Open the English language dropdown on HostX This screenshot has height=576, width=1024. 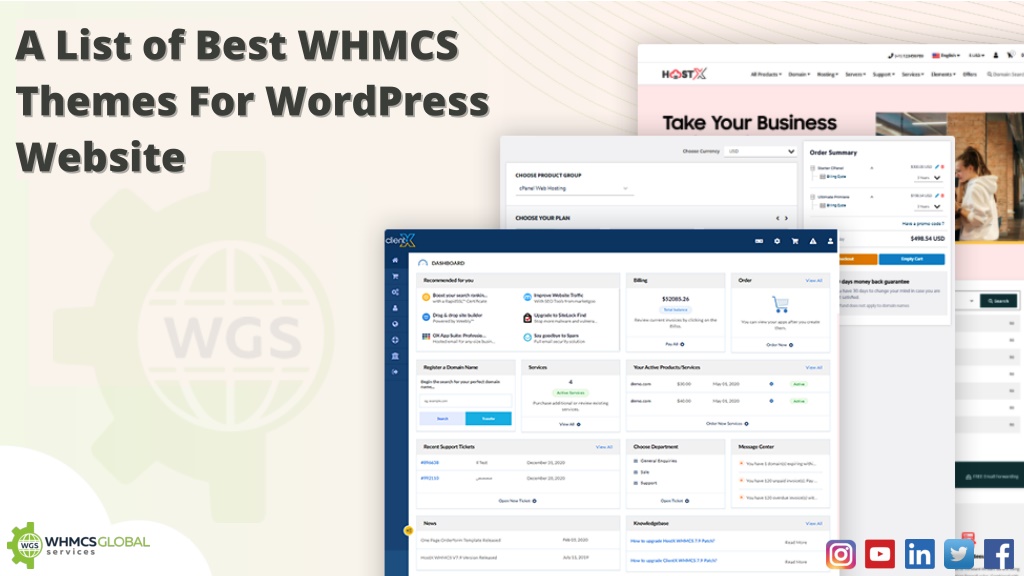(x=946, y=56)
